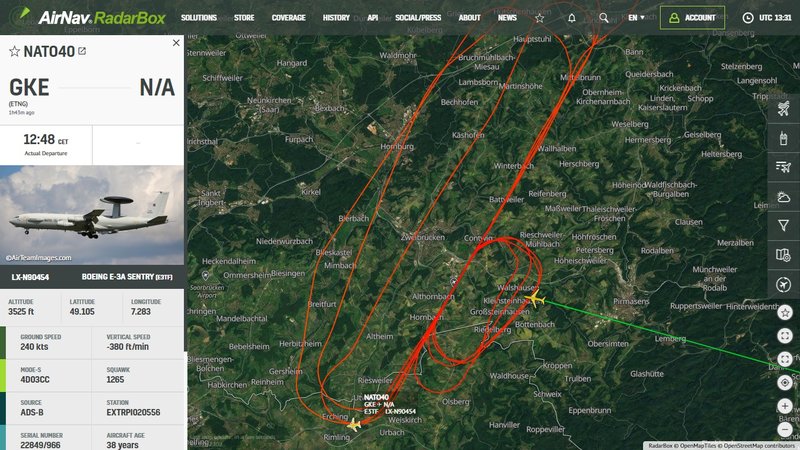Image resolution: width=800 pixels, height=450 pixels.
Task: Open the map settings icon in sidebar
Action: tap(783, 254)
